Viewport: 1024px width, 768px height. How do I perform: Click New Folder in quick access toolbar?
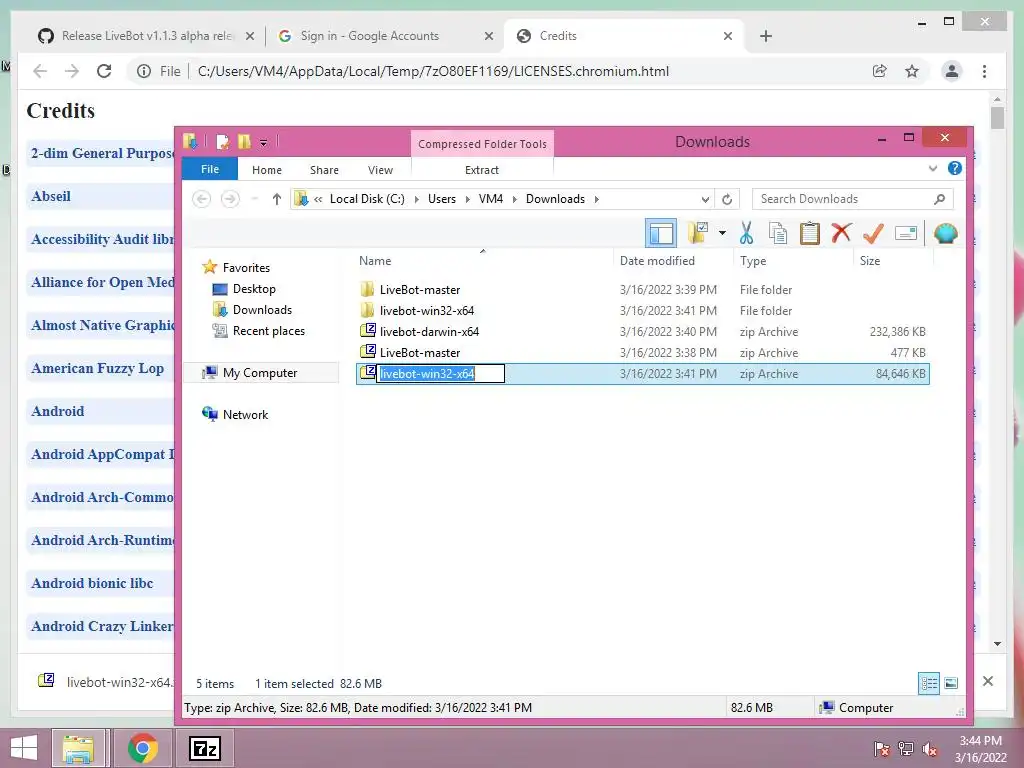244,141
